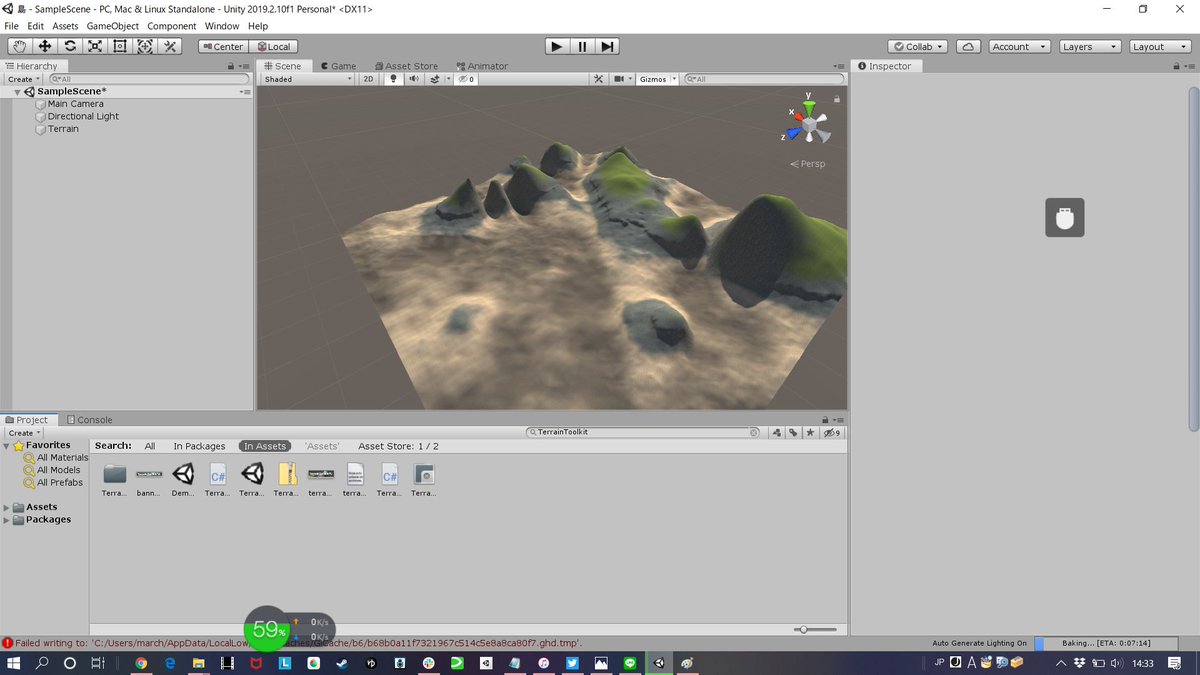Select Main Camera in Hierarchy
Screen dimensions: 1200x675
coord(75,104)
